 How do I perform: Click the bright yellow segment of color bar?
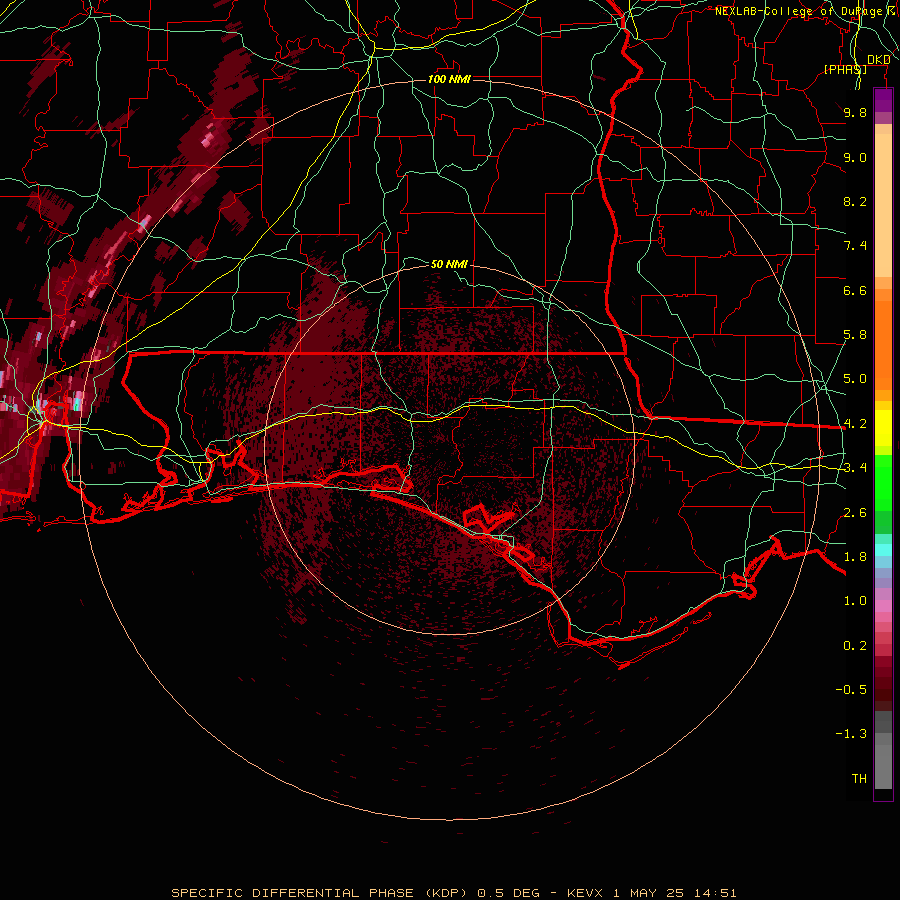click(883, 427)
